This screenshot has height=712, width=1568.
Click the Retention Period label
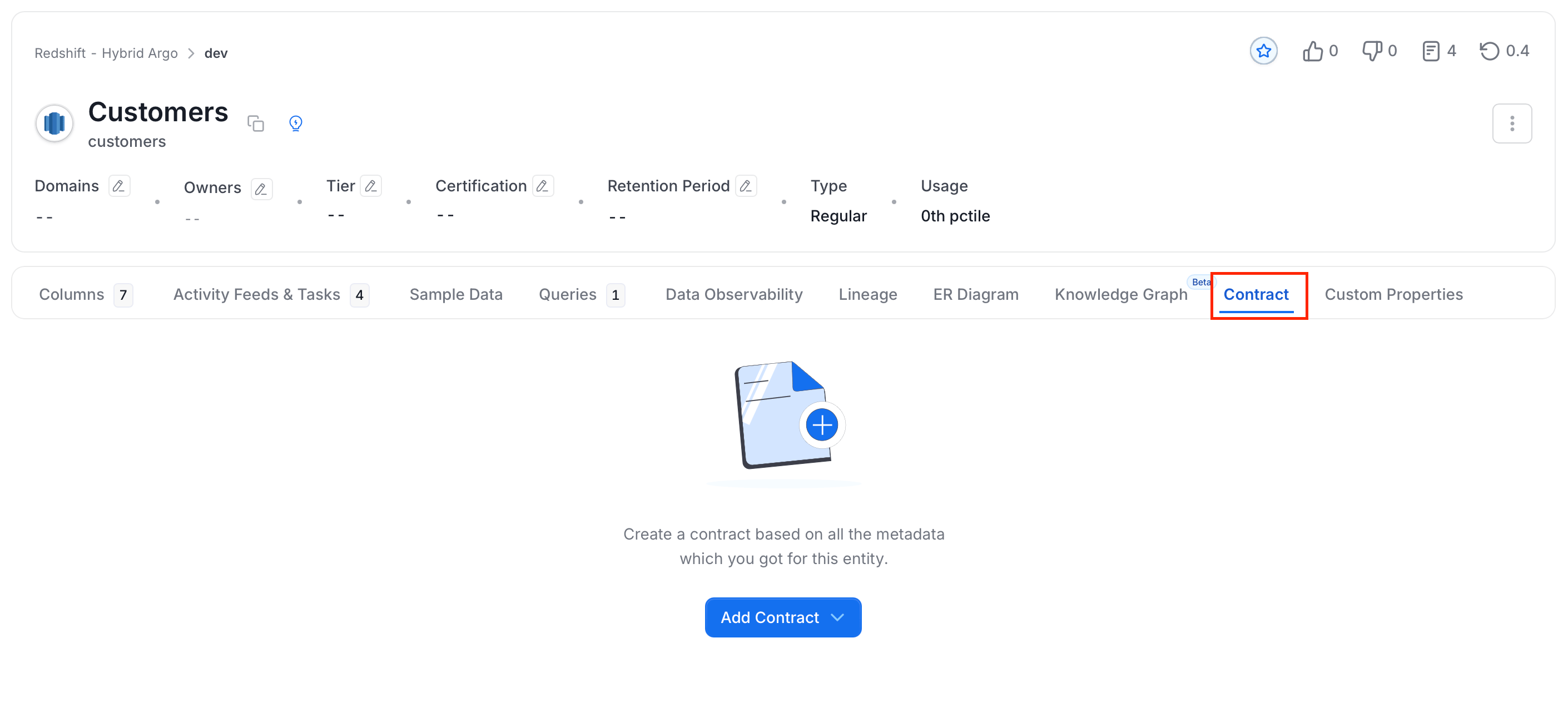click(668, 186)
